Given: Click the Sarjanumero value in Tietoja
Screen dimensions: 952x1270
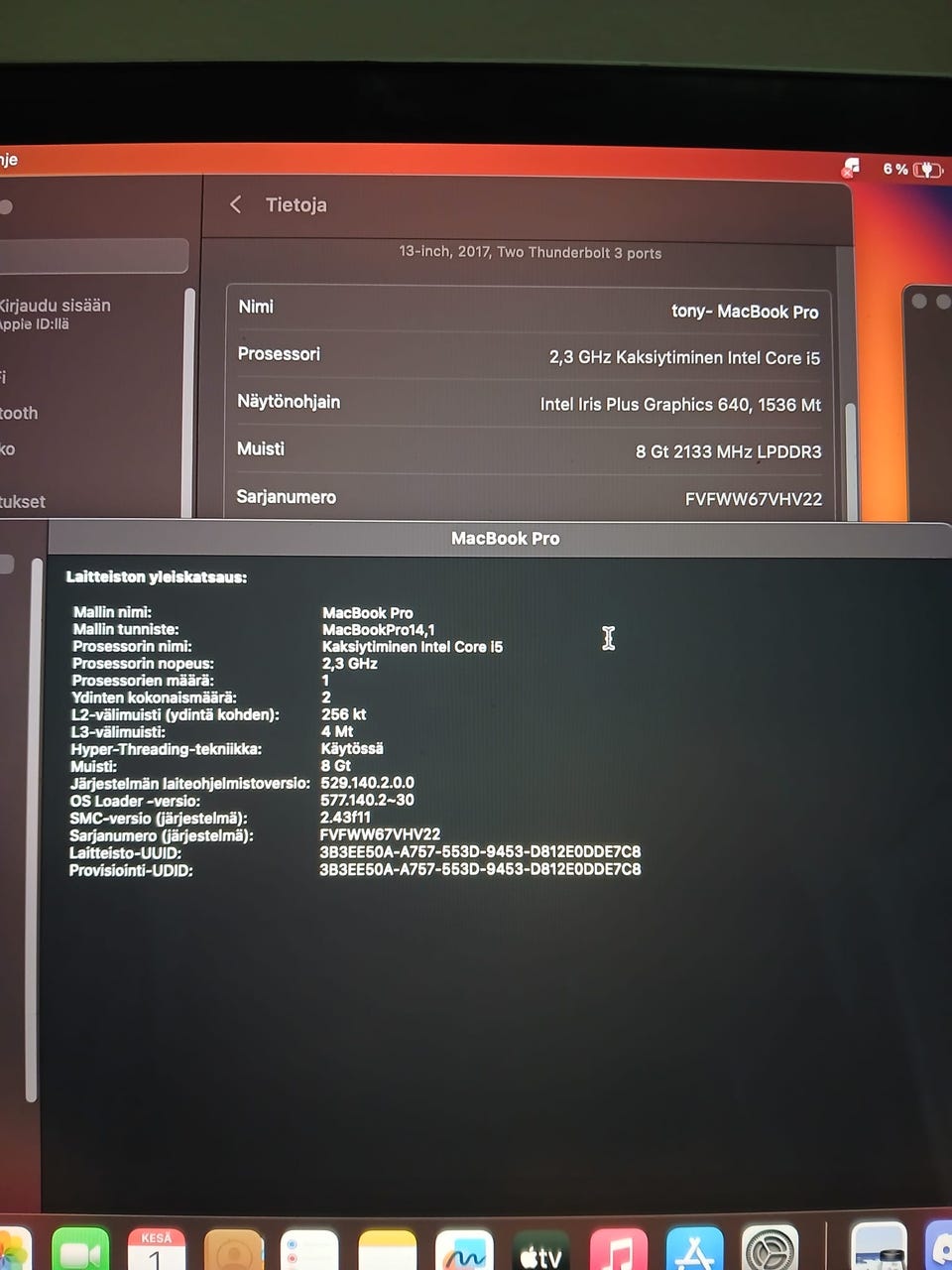Looking at the screenshot, I should pos(753,499).
